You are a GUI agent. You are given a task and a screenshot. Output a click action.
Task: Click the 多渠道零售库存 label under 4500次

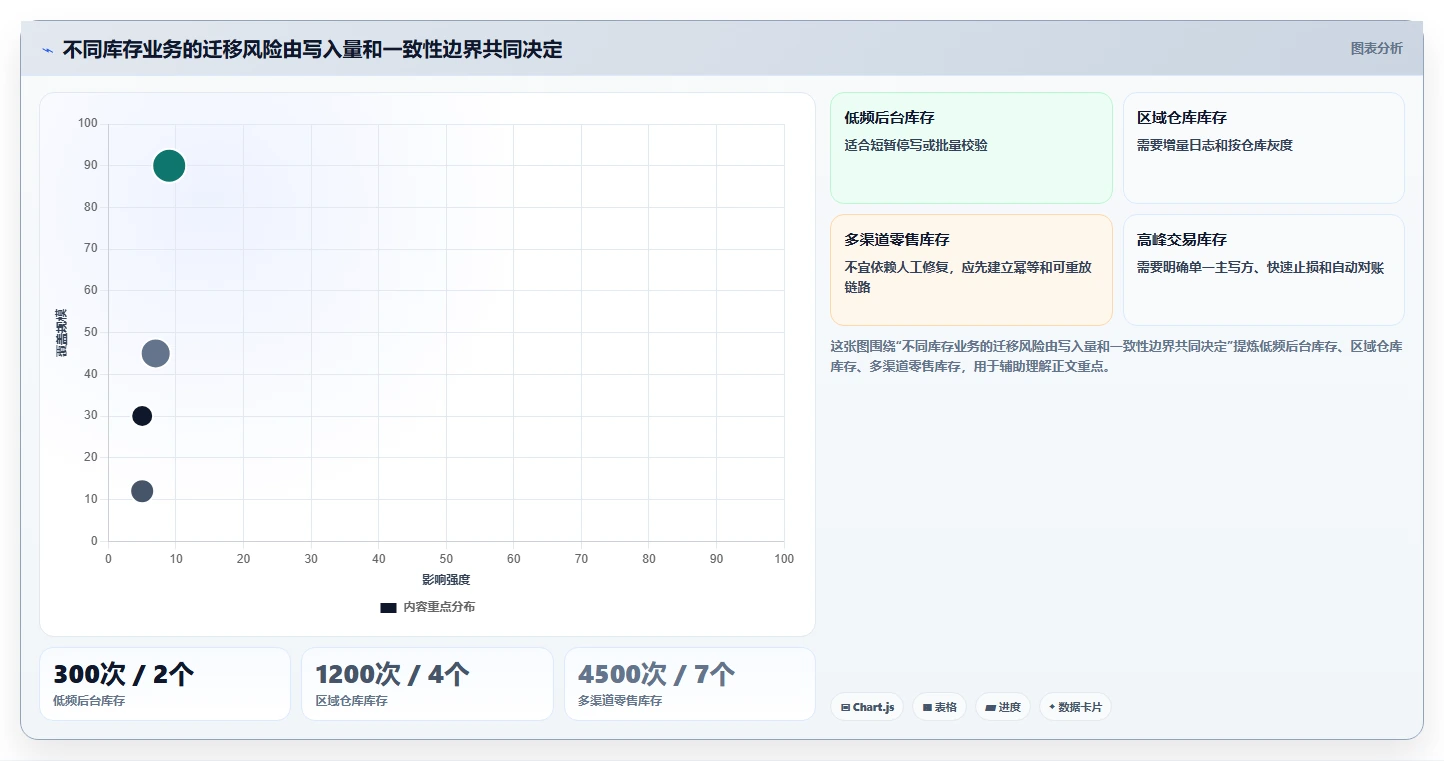coord(620,701)
